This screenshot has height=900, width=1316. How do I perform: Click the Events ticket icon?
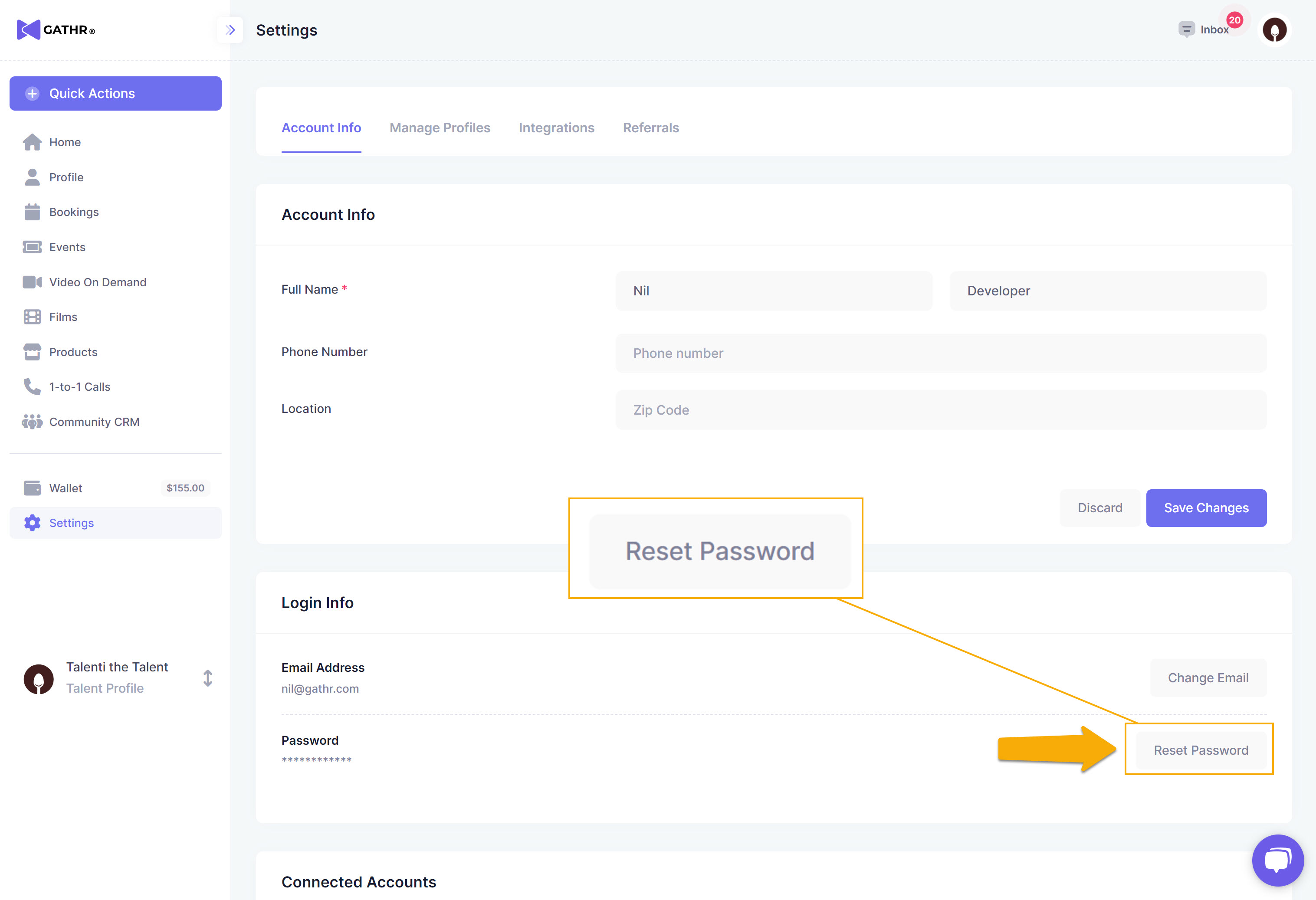click(32, 247)
